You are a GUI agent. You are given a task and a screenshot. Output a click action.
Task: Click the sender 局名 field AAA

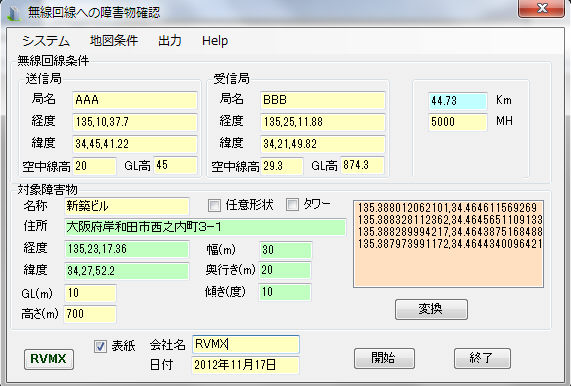tap(135, 100)
